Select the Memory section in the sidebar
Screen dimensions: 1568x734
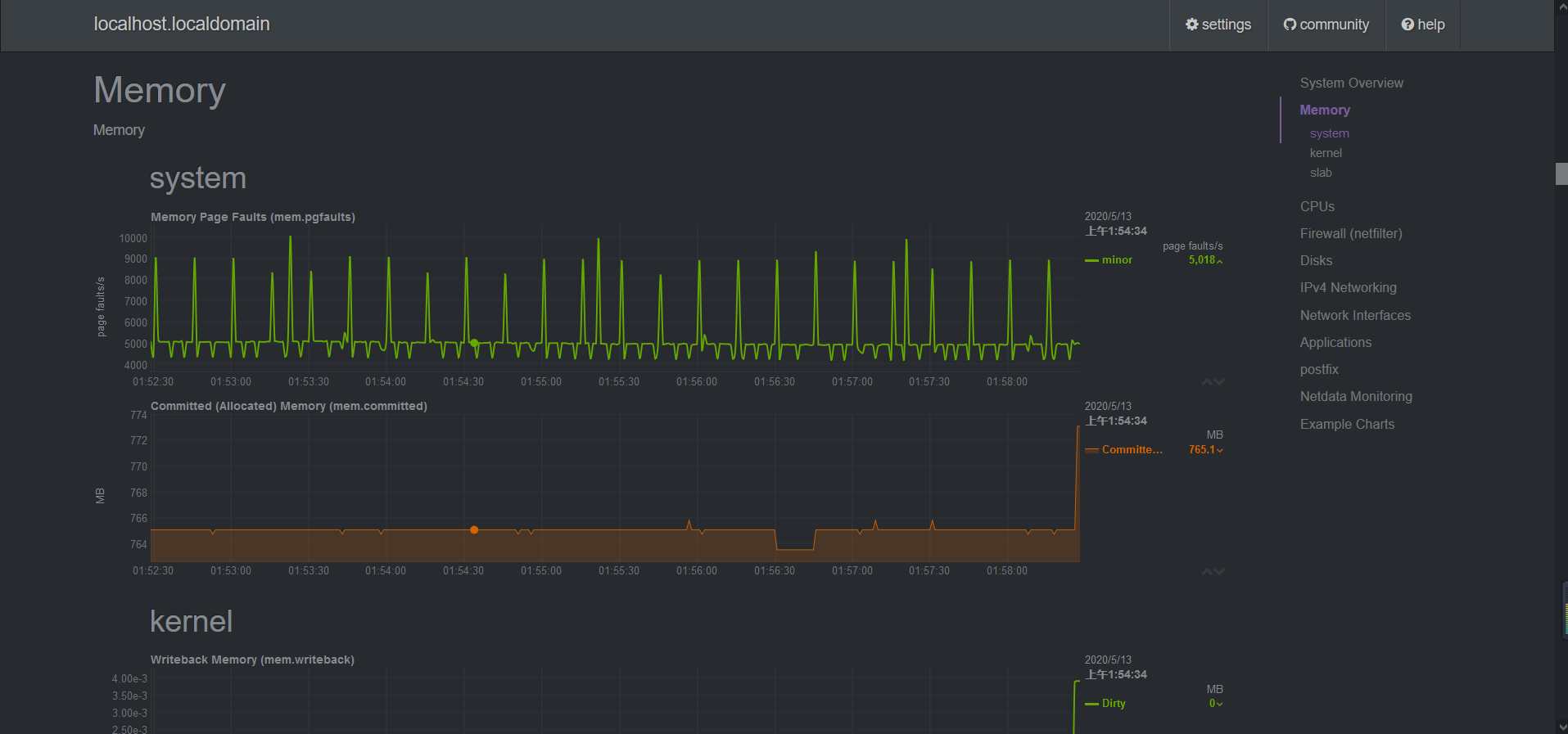click(1325, 110)
